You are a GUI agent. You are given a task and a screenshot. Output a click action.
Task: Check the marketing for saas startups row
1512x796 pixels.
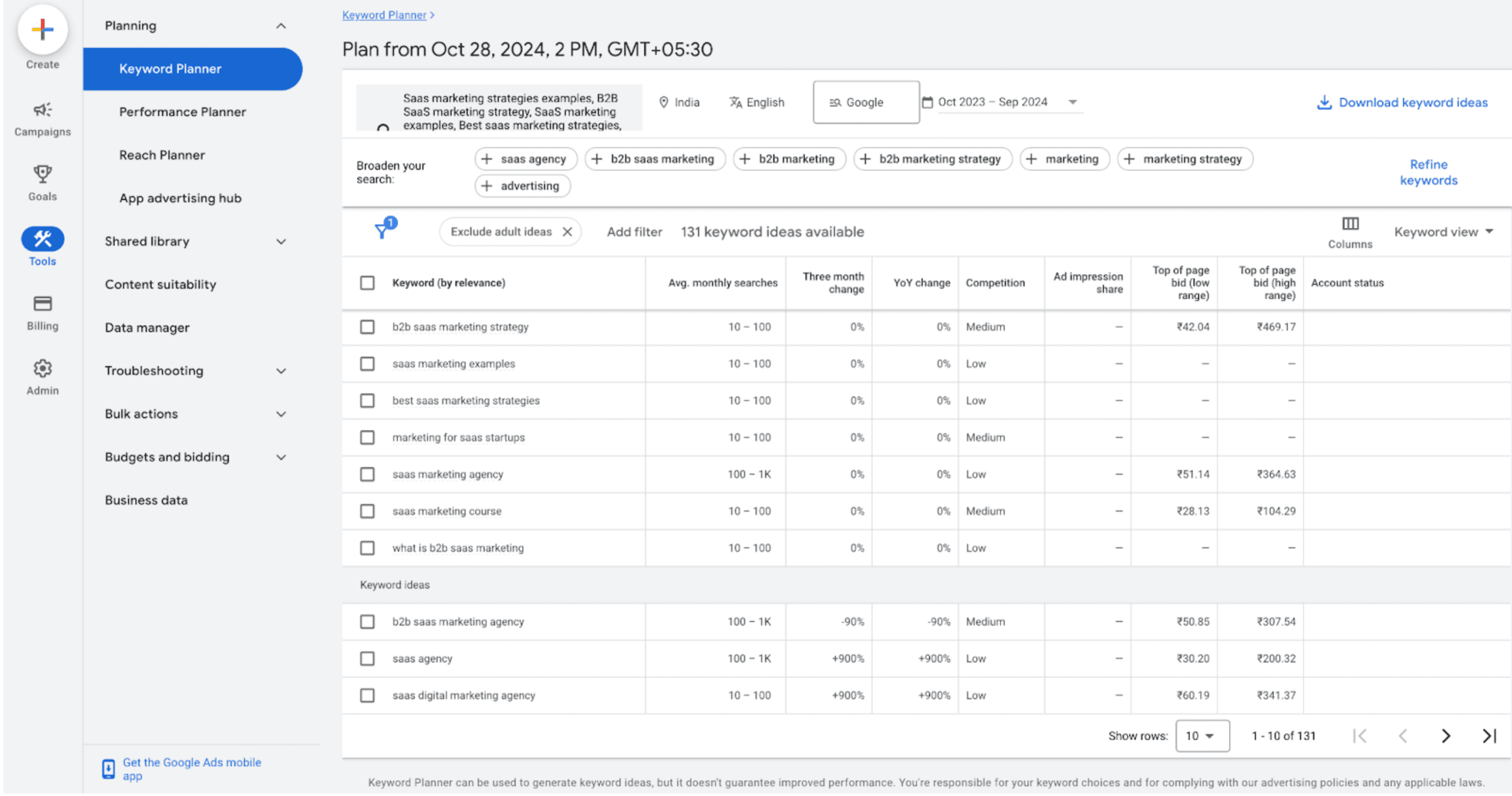pos(368,437)
